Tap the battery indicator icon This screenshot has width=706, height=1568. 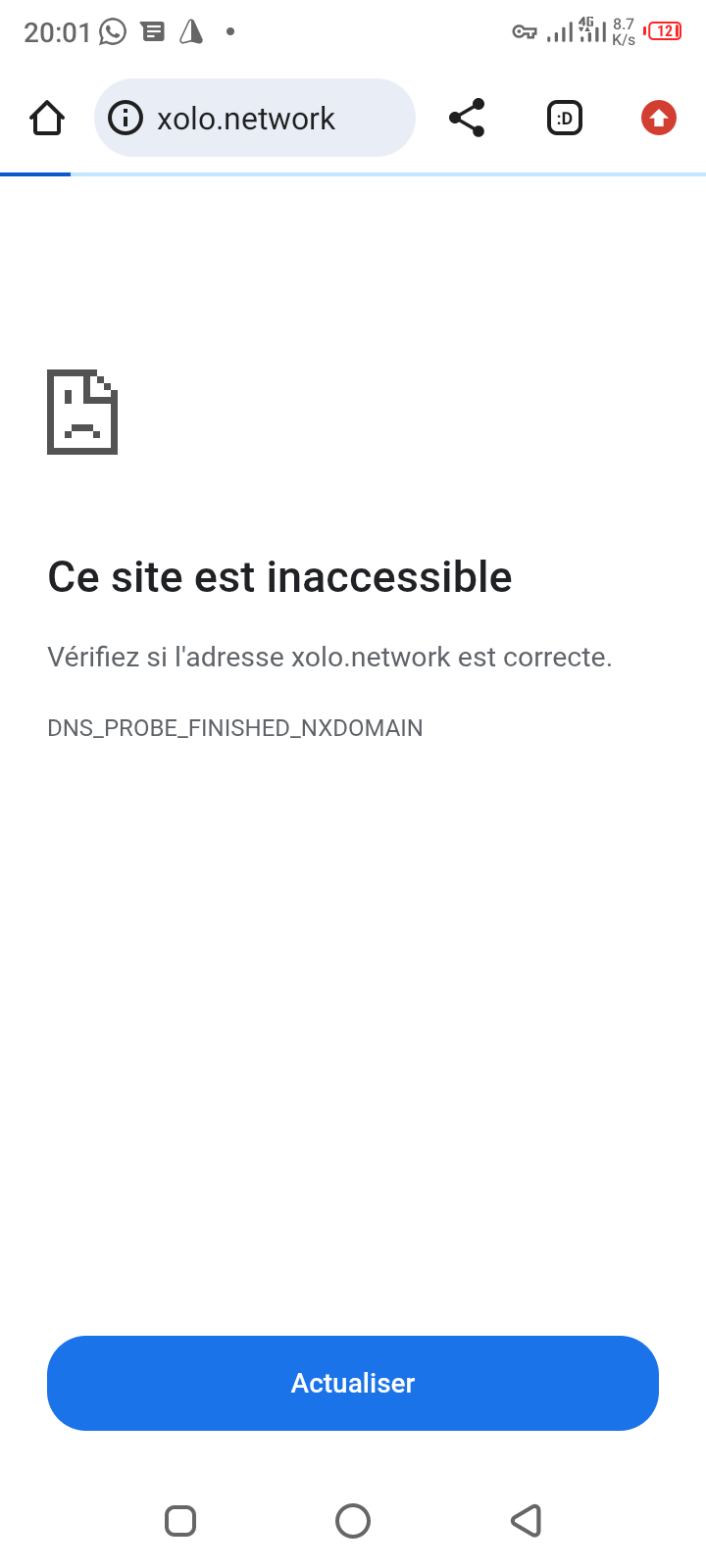pos(663,31)
